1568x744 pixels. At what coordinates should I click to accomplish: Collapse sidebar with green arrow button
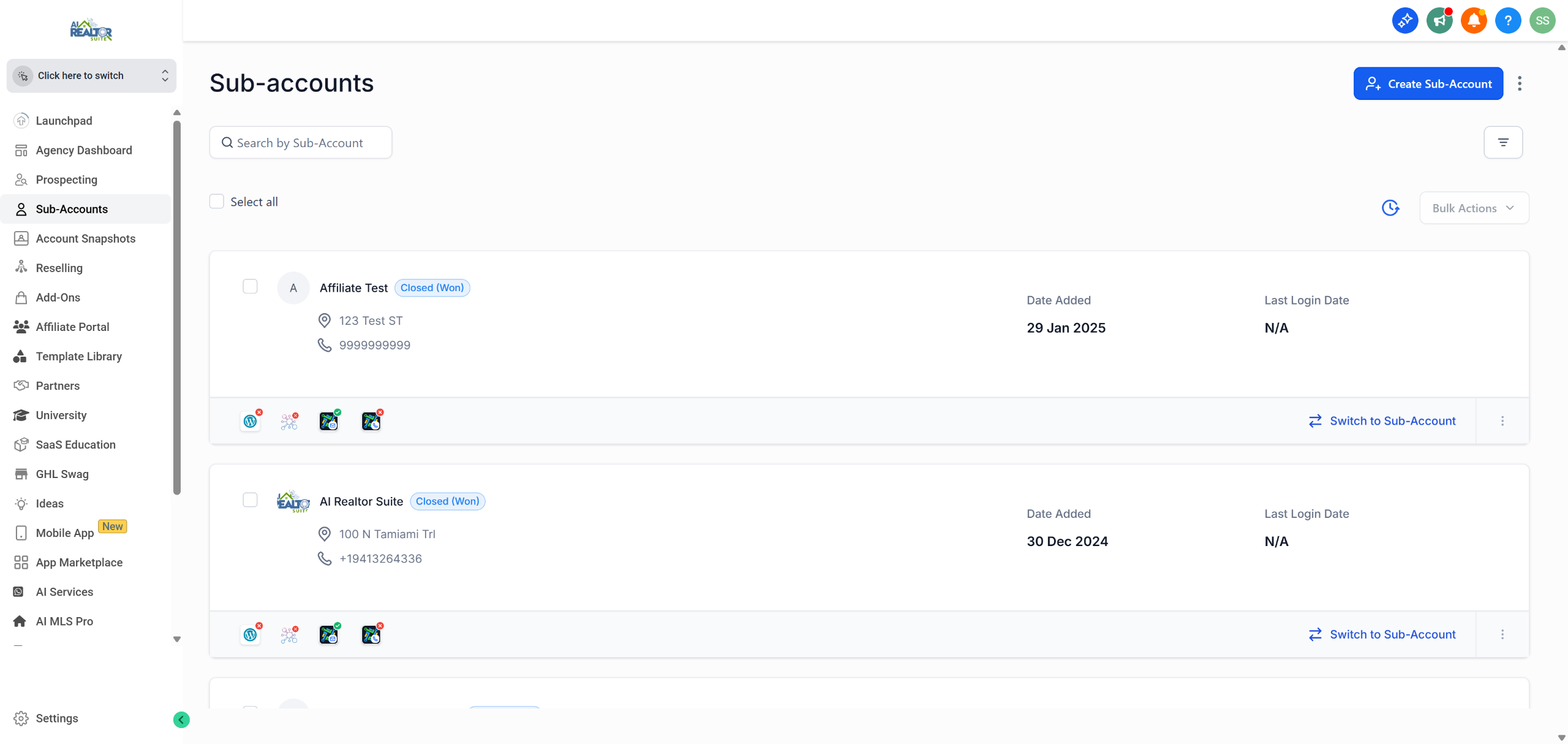tap(181, 719)
